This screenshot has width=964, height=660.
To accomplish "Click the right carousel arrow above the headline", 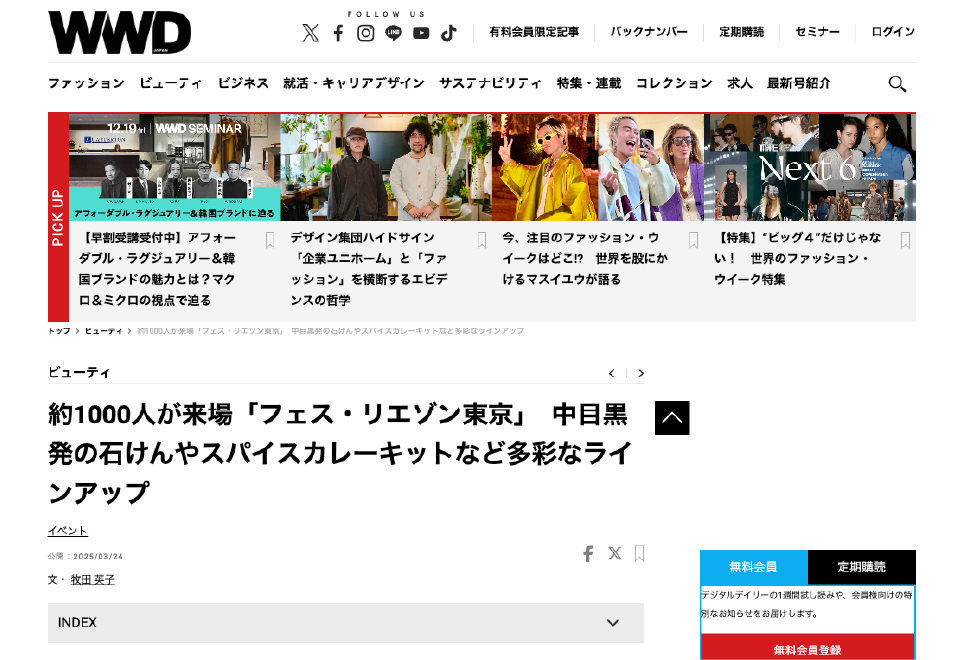I will tap(640, 372).
